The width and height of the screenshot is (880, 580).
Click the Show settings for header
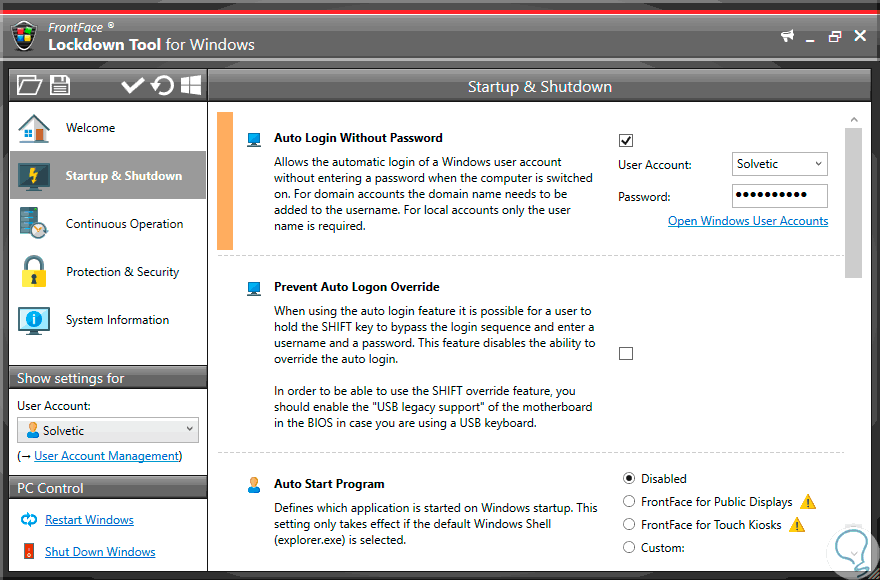coord(108,378)
